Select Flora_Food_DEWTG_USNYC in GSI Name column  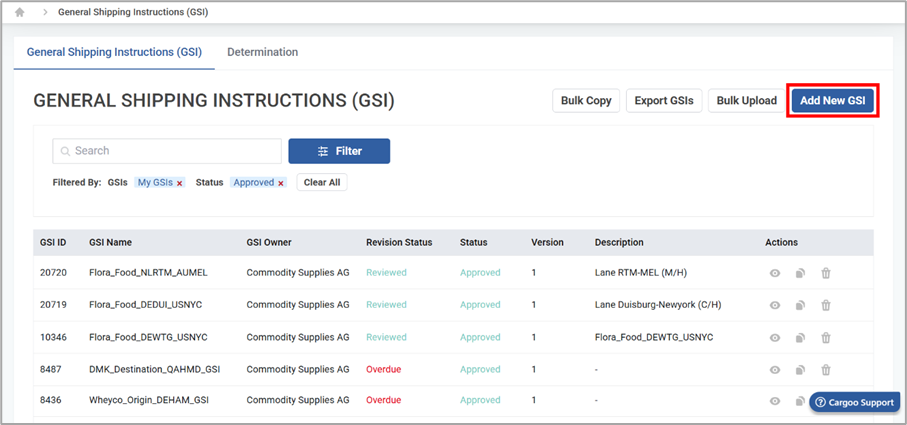click(x=148, y=337)
